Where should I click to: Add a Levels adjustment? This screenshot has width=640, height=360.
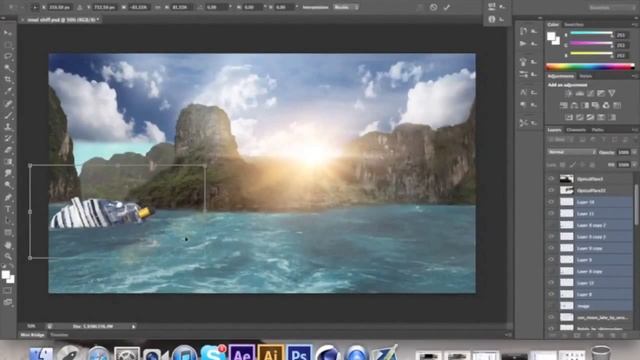tap(580, 93)
